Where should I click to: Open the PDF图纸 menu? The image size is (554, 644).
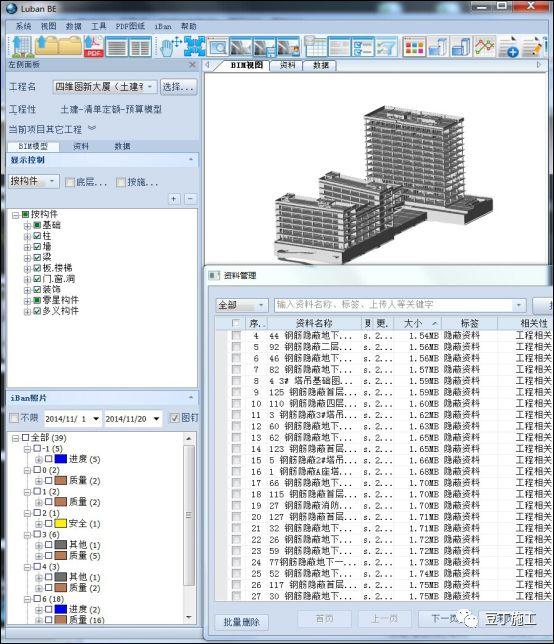point(130,26)
